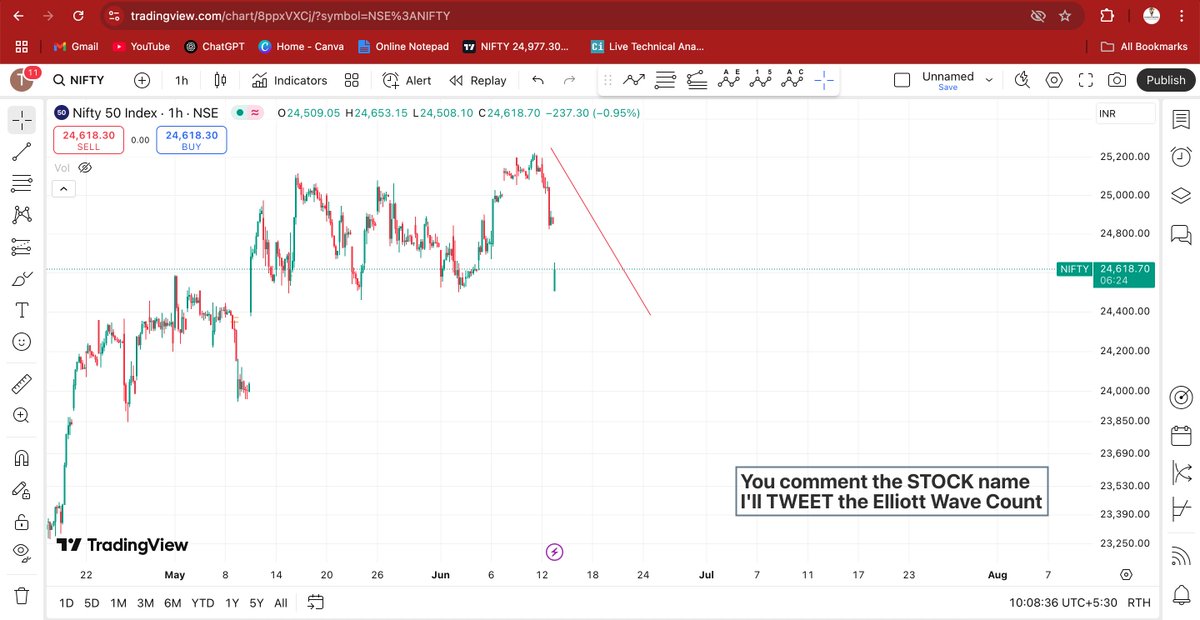Select the Text annotation tool
This screenshot has height=620, width=1200.
coord(21,310)
